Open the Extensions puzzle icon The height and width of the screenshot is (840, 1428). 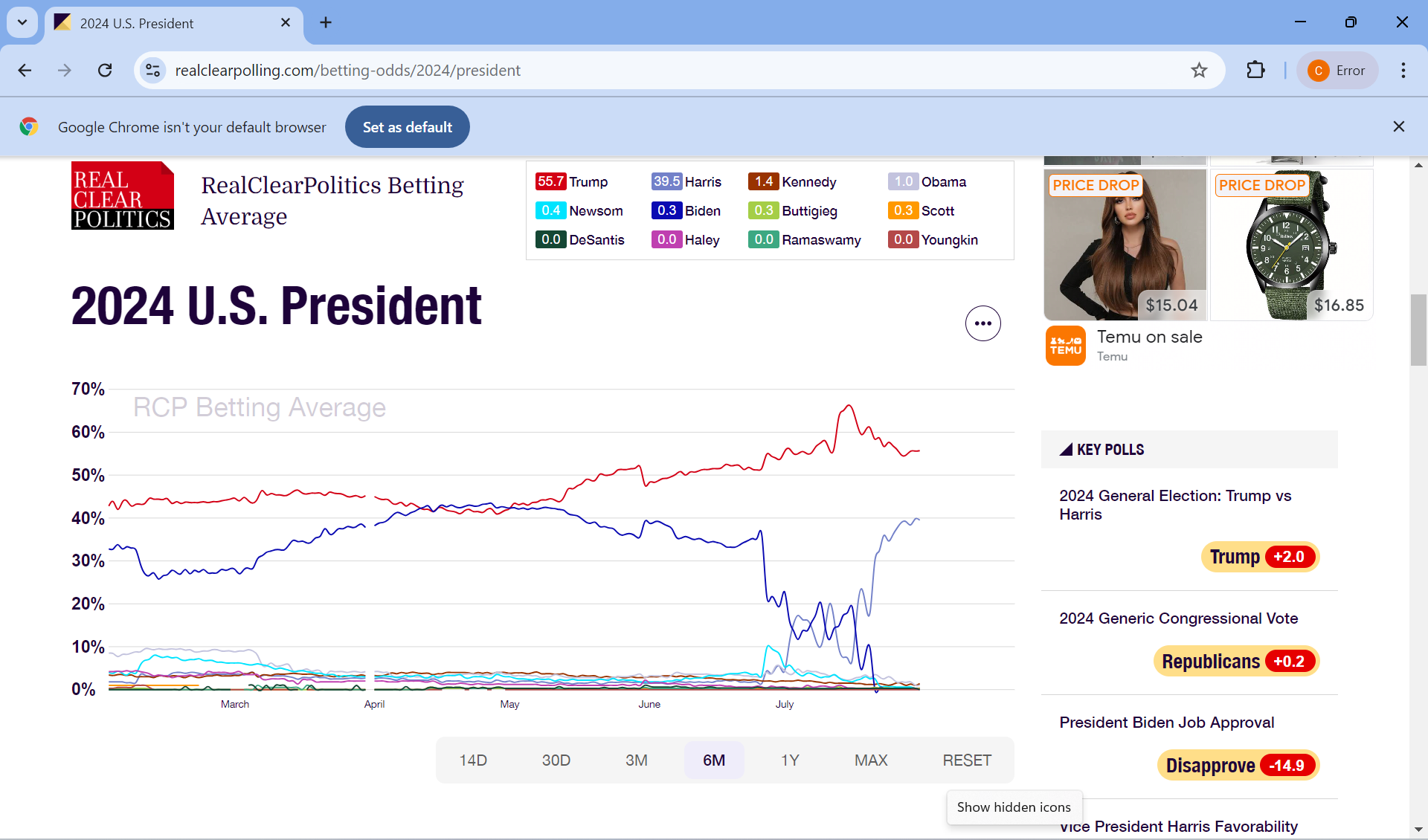pyautogui.click(x=1255, y=71)
